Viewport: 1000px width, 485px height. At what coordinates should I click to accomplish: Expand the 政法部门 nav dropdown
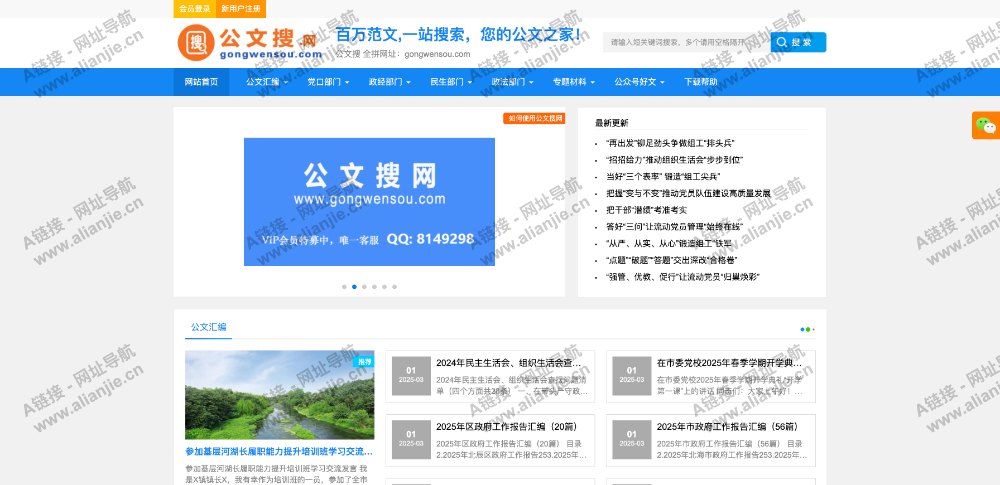point(512,82)
